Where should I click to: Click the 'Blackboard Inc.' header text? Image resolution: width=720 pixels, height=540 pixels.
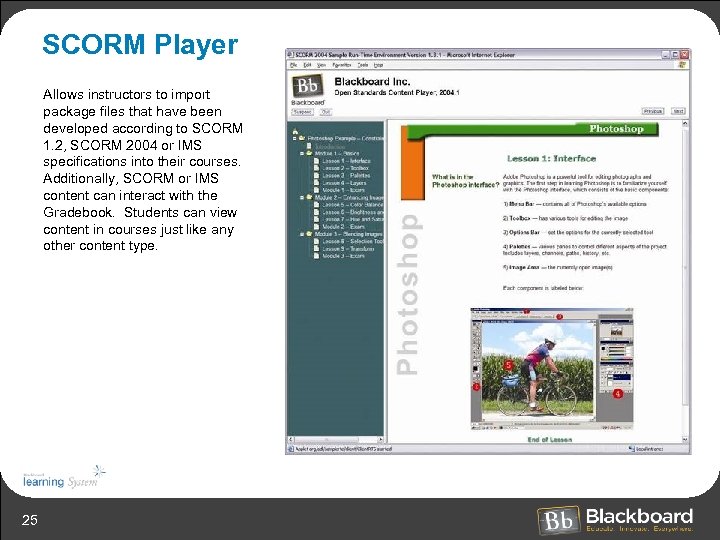point(372,82)
